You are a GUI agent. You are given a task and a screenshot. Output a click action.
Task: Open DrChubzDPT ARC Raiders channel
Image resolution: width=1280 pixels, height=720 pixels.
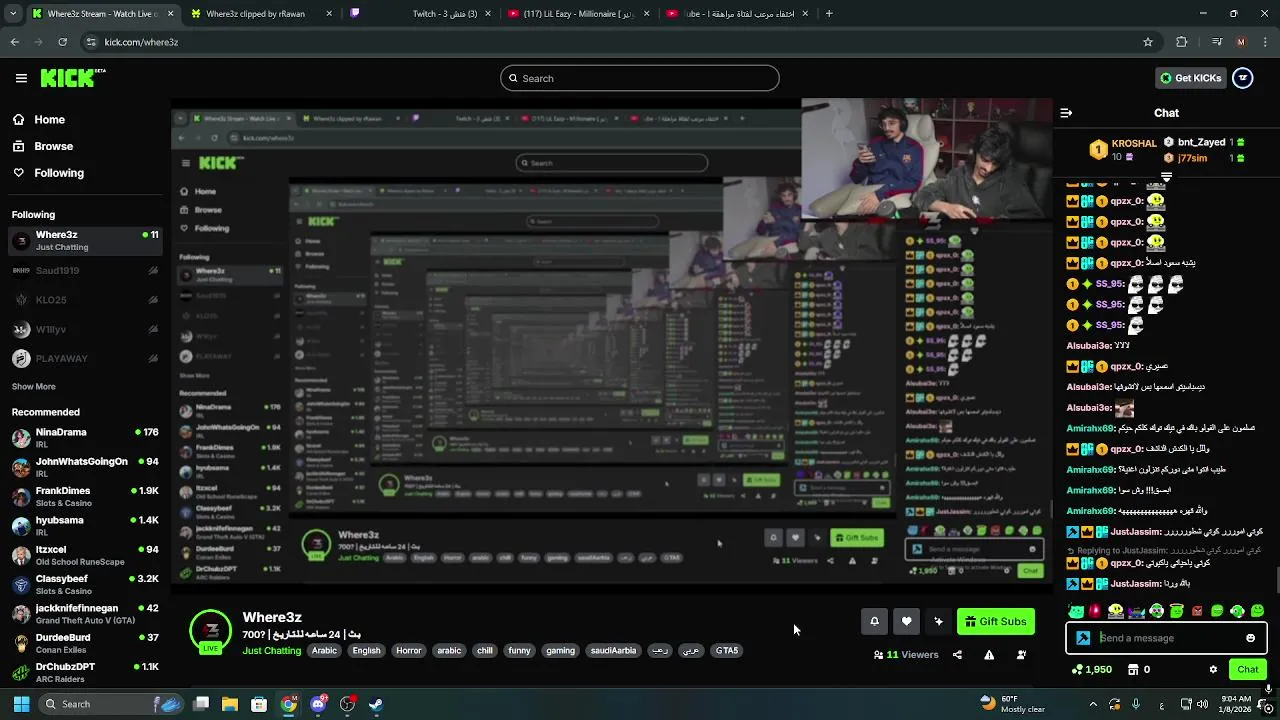83,673
